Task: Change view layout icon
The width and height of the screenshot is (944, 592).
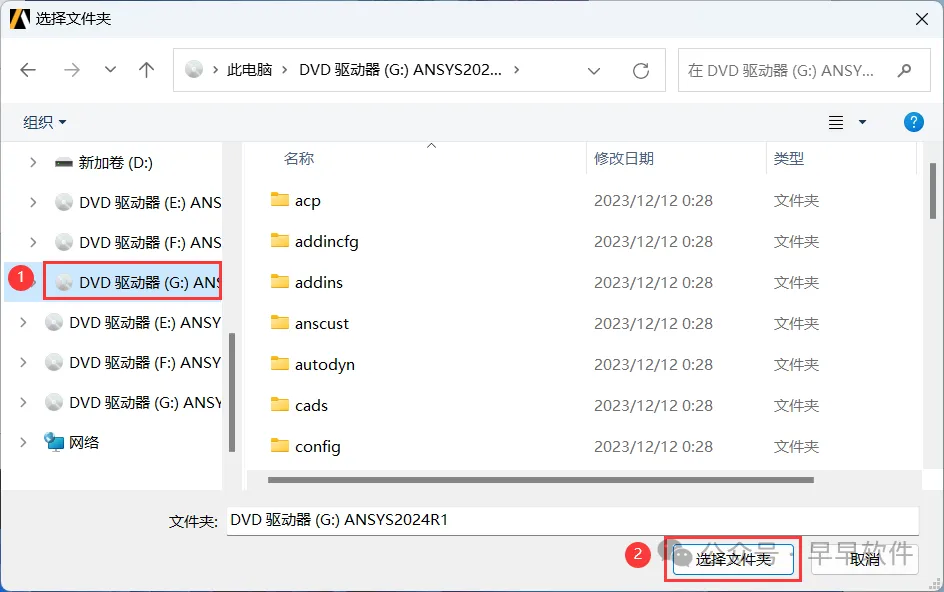Action: pyautogui.click(x=836, y=122)
